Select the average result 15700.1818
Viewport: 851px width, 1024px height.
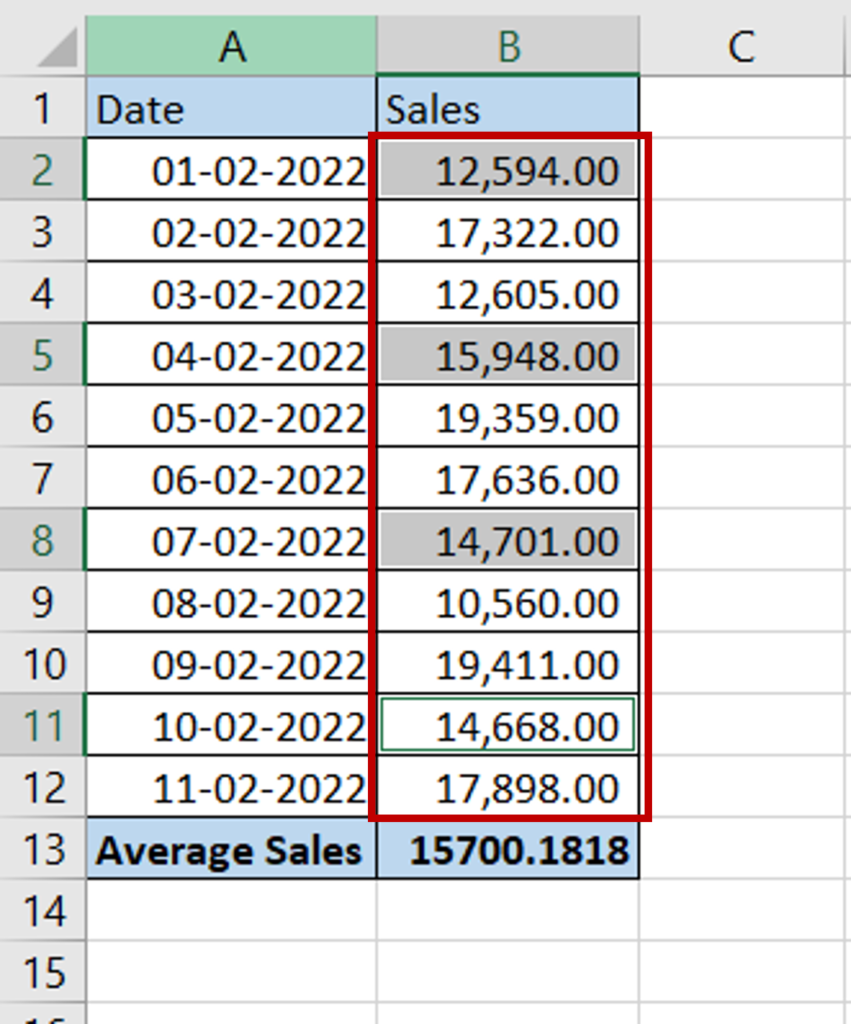point(508,849)
